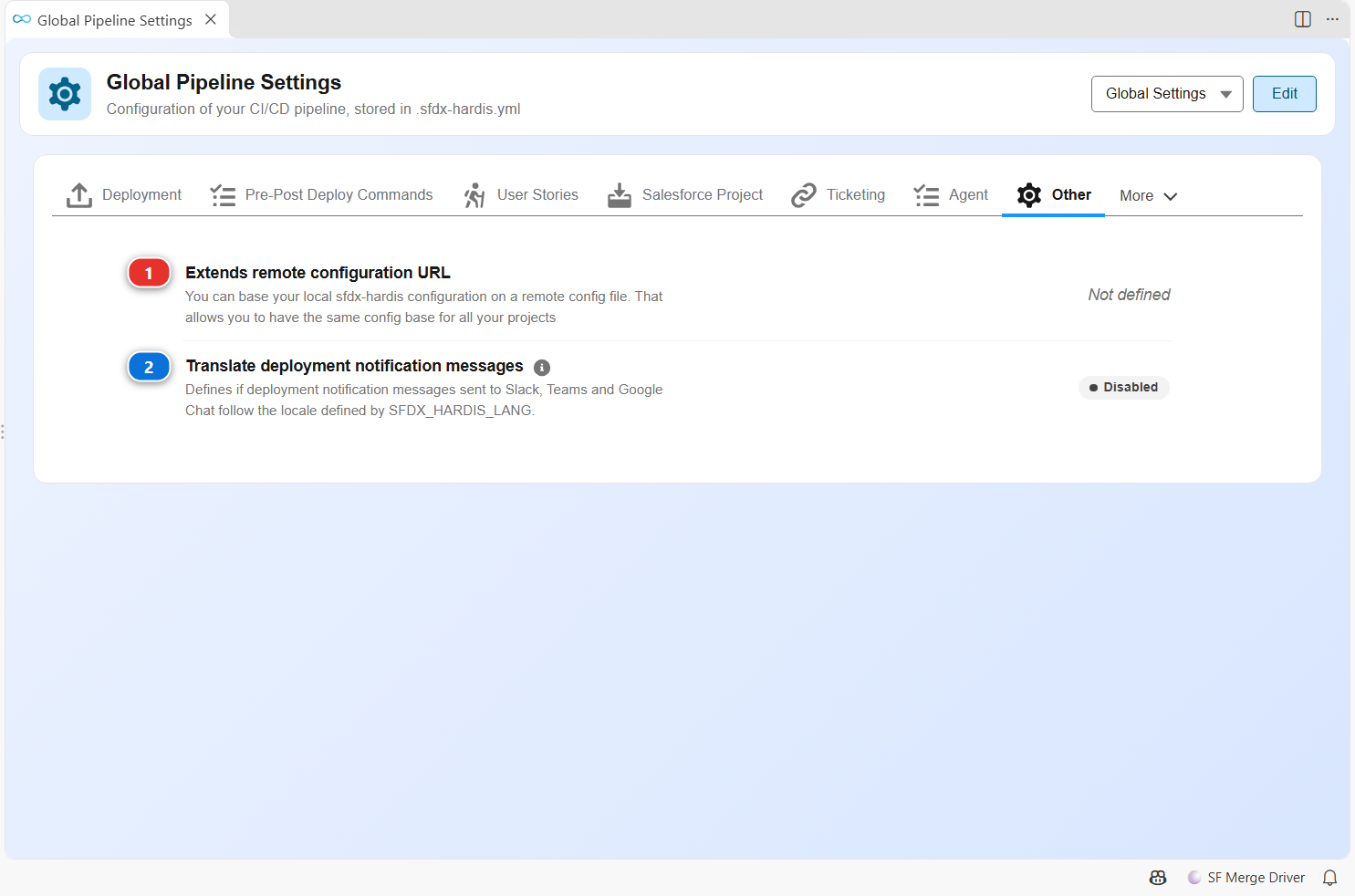Go to the User Stories tab
This screenshot has height=896, width=1355.
521,195
